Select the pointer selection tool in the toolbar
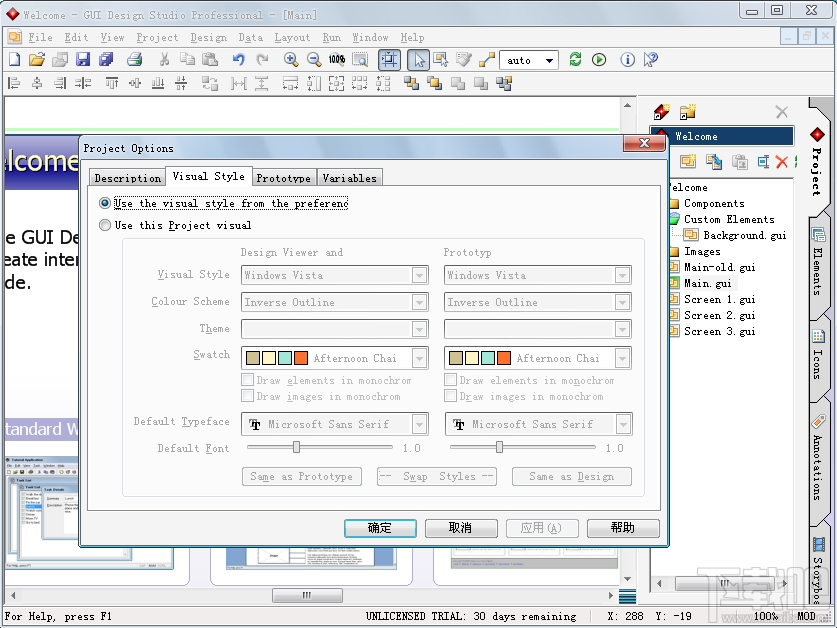This screenshot has height=628, width=837. pyautogui.click(x=417, y=60)
